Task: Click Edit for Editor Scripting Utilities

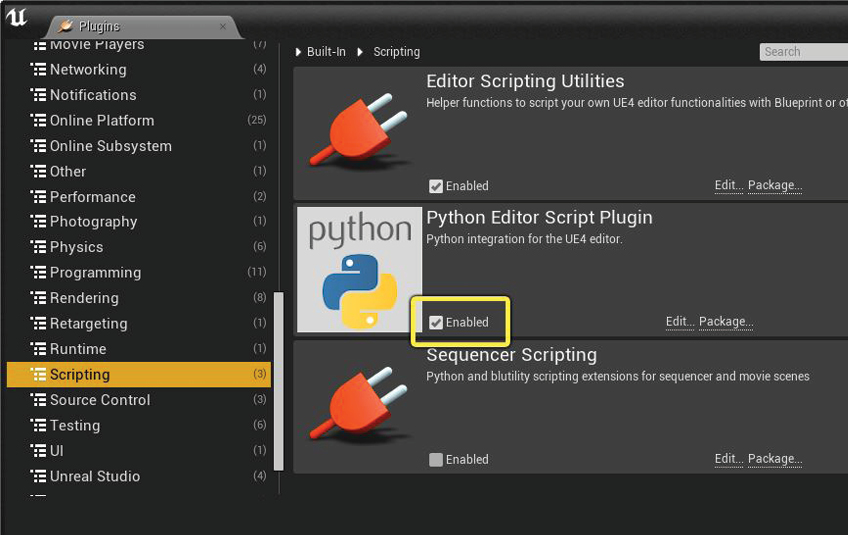Action: click(728, 186)
